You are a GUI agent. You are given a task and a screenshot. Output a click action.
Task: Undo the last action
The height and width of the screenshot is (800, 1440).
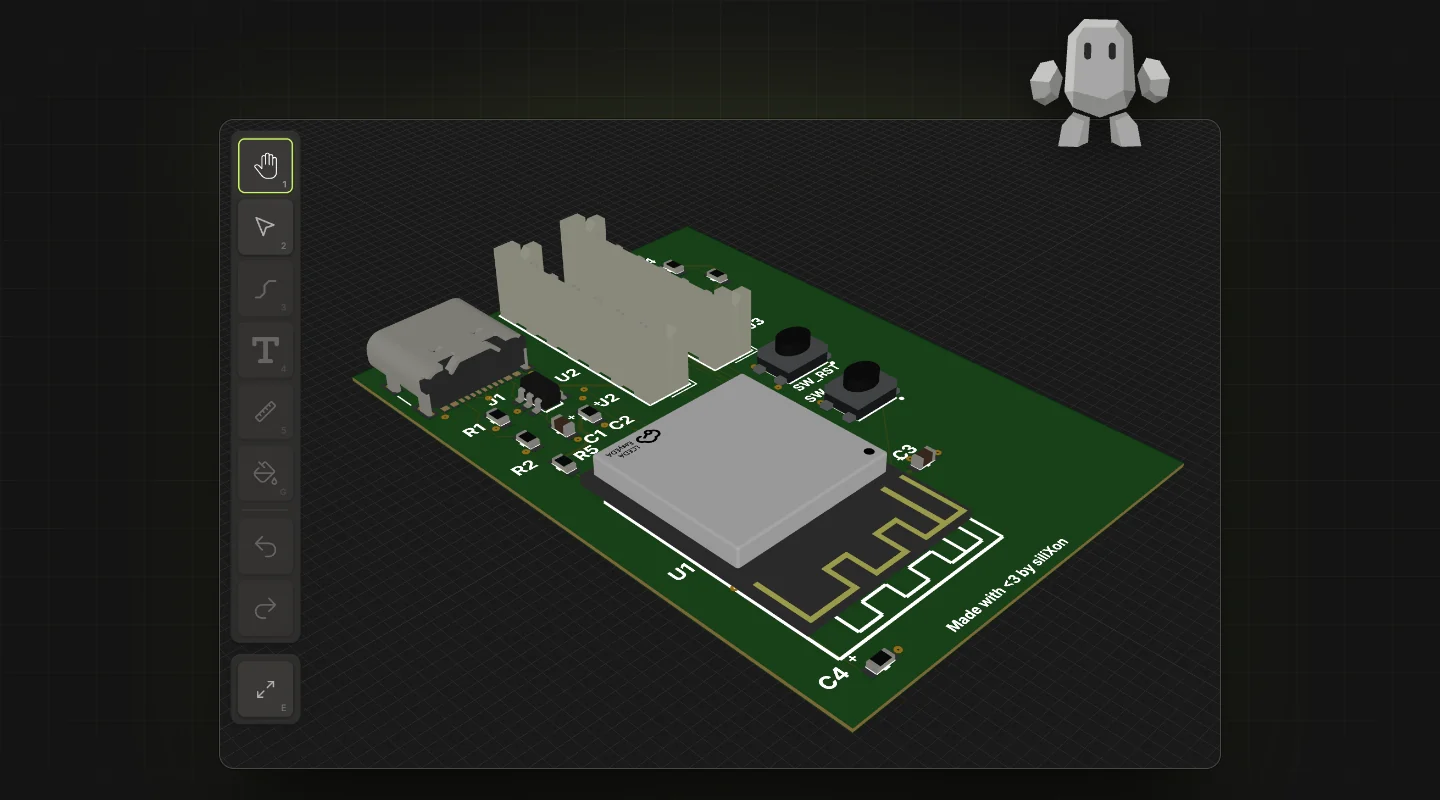[x=265, y=546]
